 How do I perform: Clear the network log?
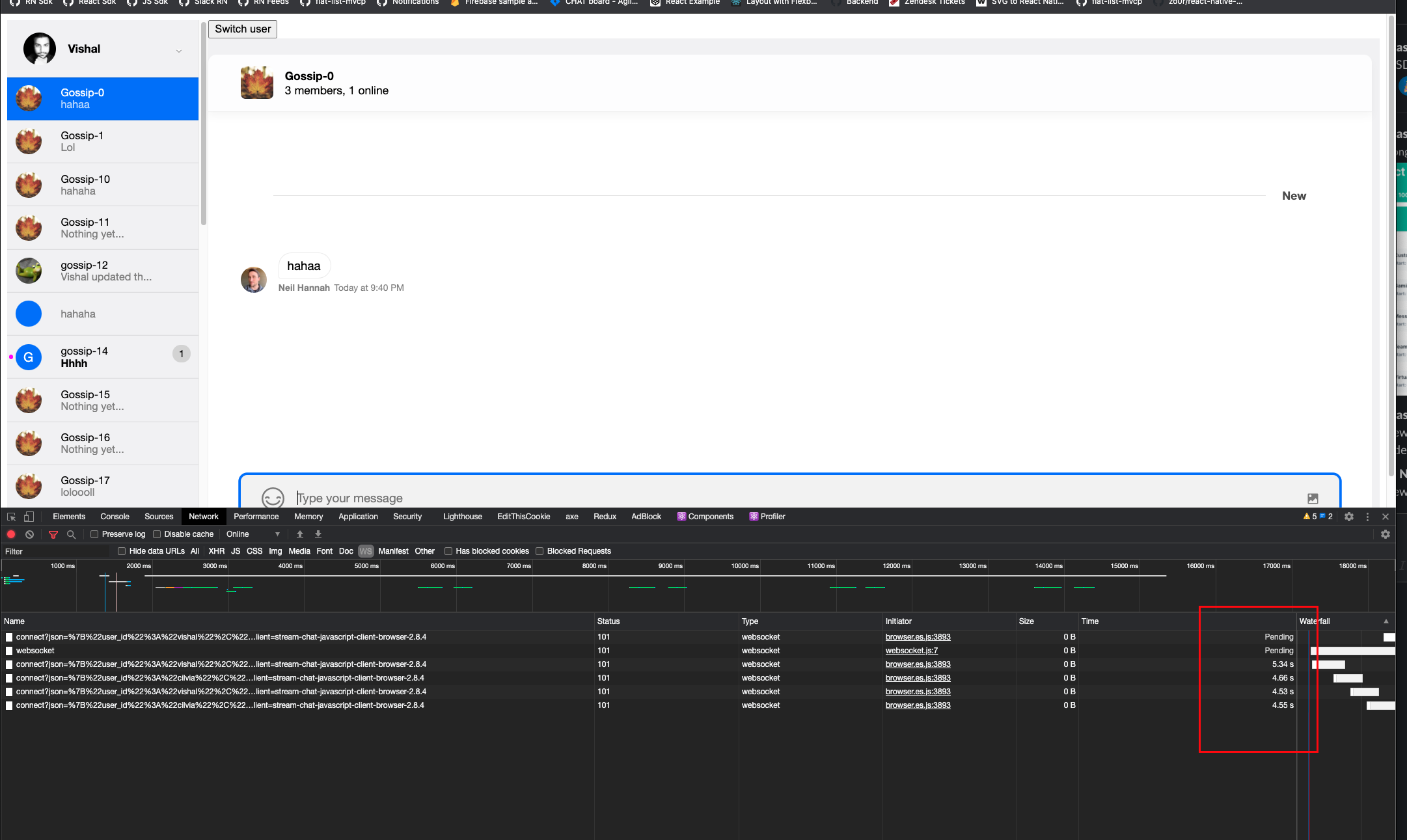tap(29, 534)
